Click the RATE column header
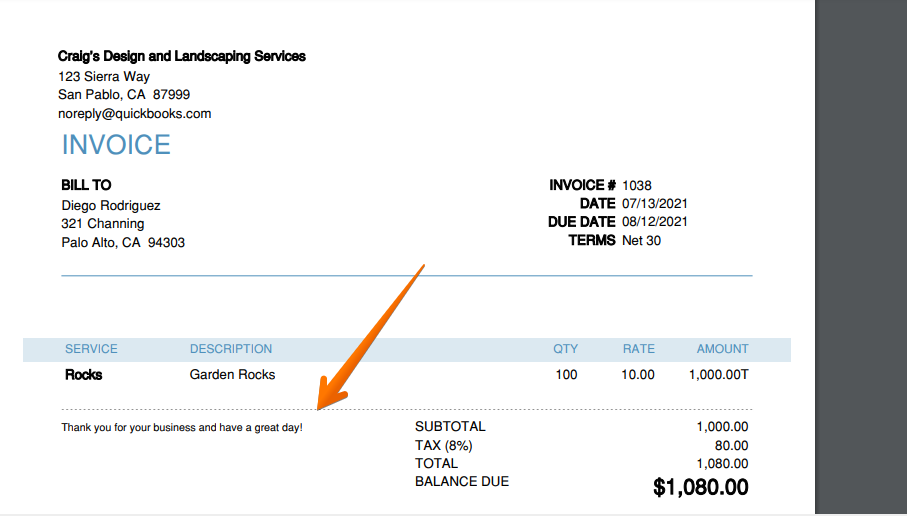The image size is (907, 524). (639, 349)
